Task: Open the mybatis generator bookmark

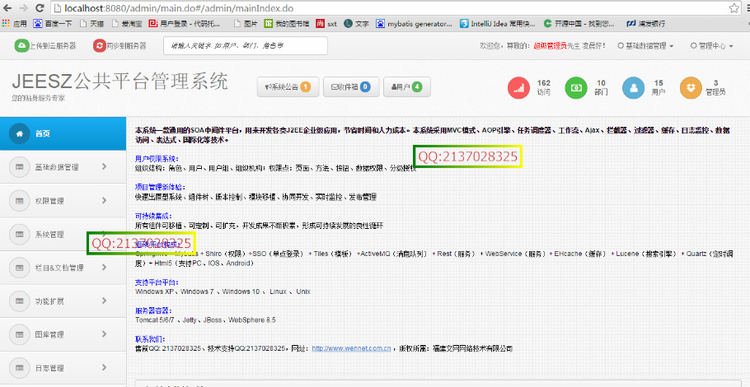Action: 414,23
